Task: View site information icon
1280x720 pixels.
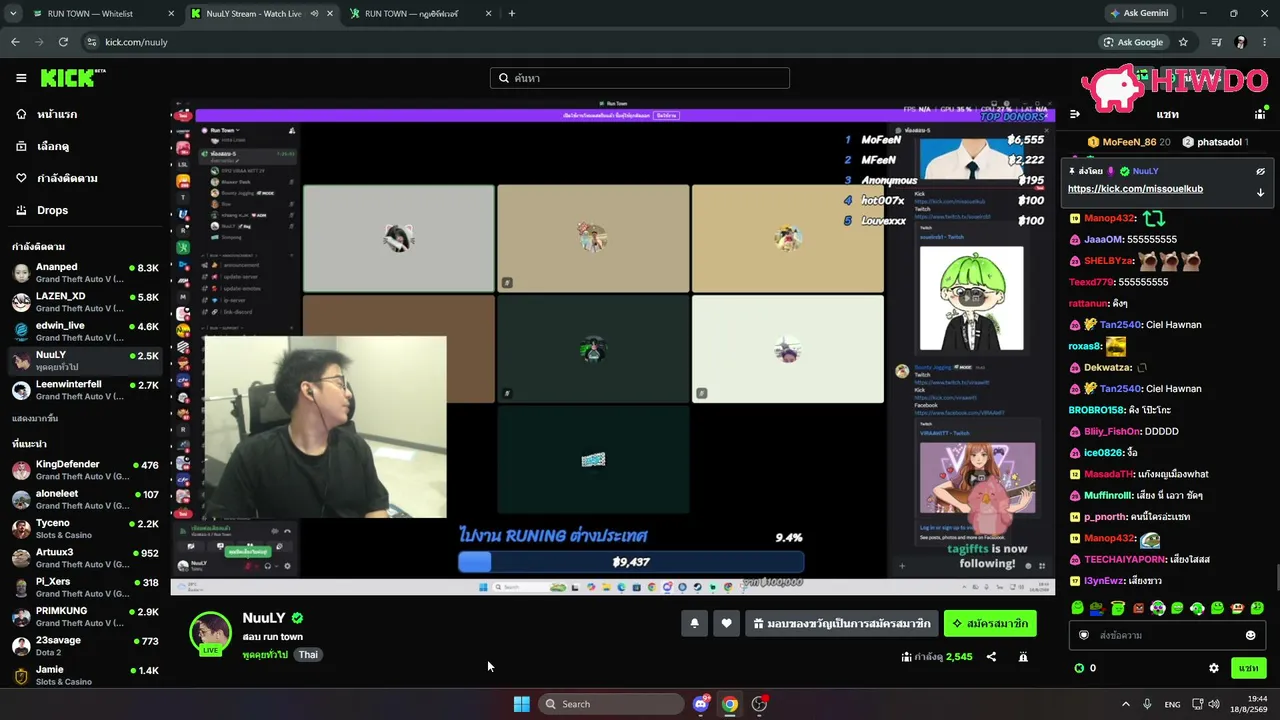Action: tap(92, 42)
